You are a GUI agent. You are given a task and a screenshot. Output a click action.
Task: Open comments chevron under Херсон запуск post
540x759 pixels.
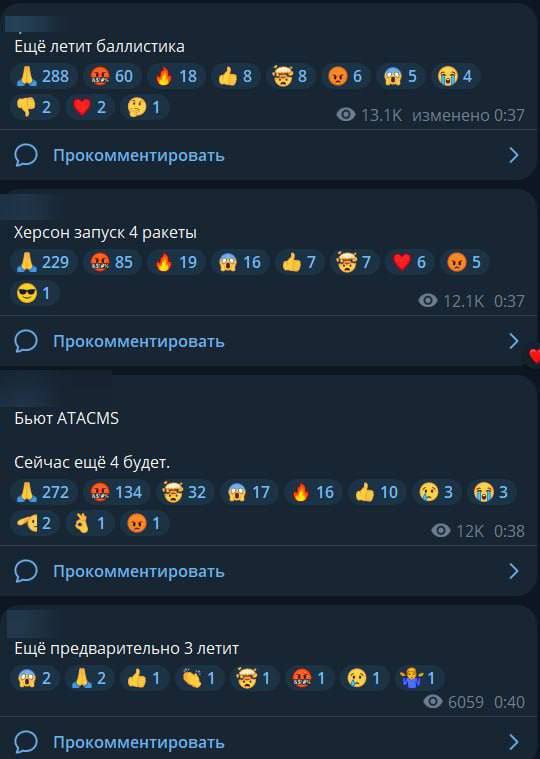[x=514, y=341]
